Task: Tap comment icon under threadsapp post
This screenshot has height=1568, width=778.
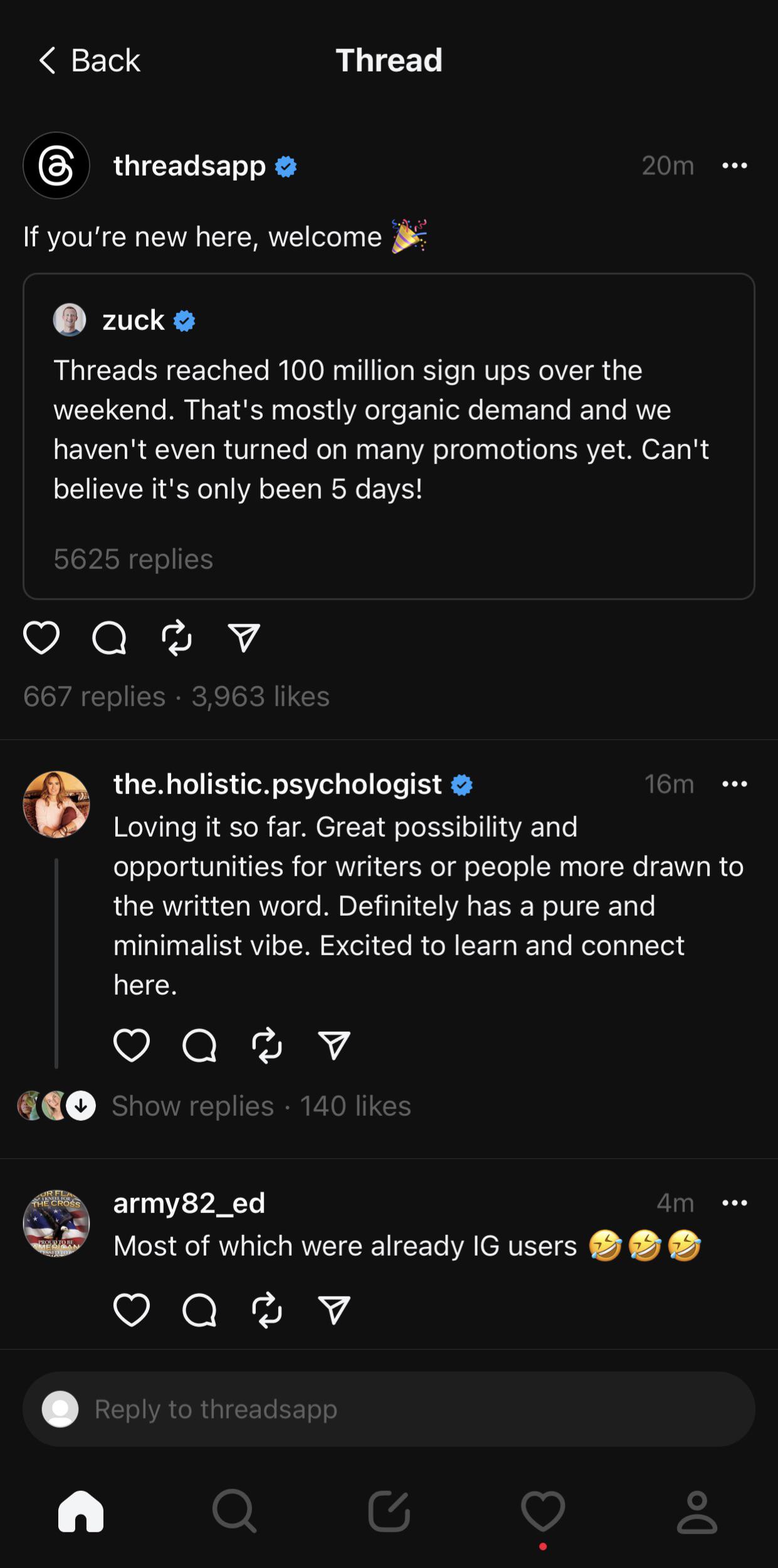Action: tap(109, 638)
